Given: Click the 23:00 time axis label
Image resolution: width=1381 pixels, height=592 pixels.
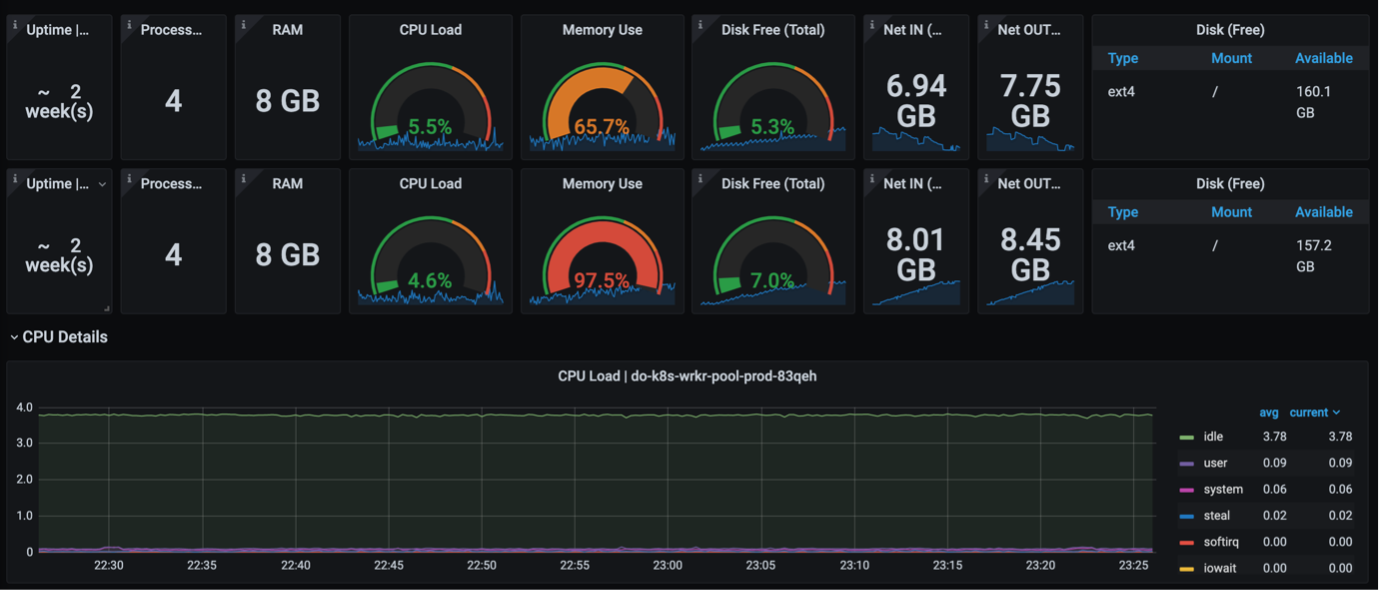Looking at the screenshot, I should click(x=668, y=565).
